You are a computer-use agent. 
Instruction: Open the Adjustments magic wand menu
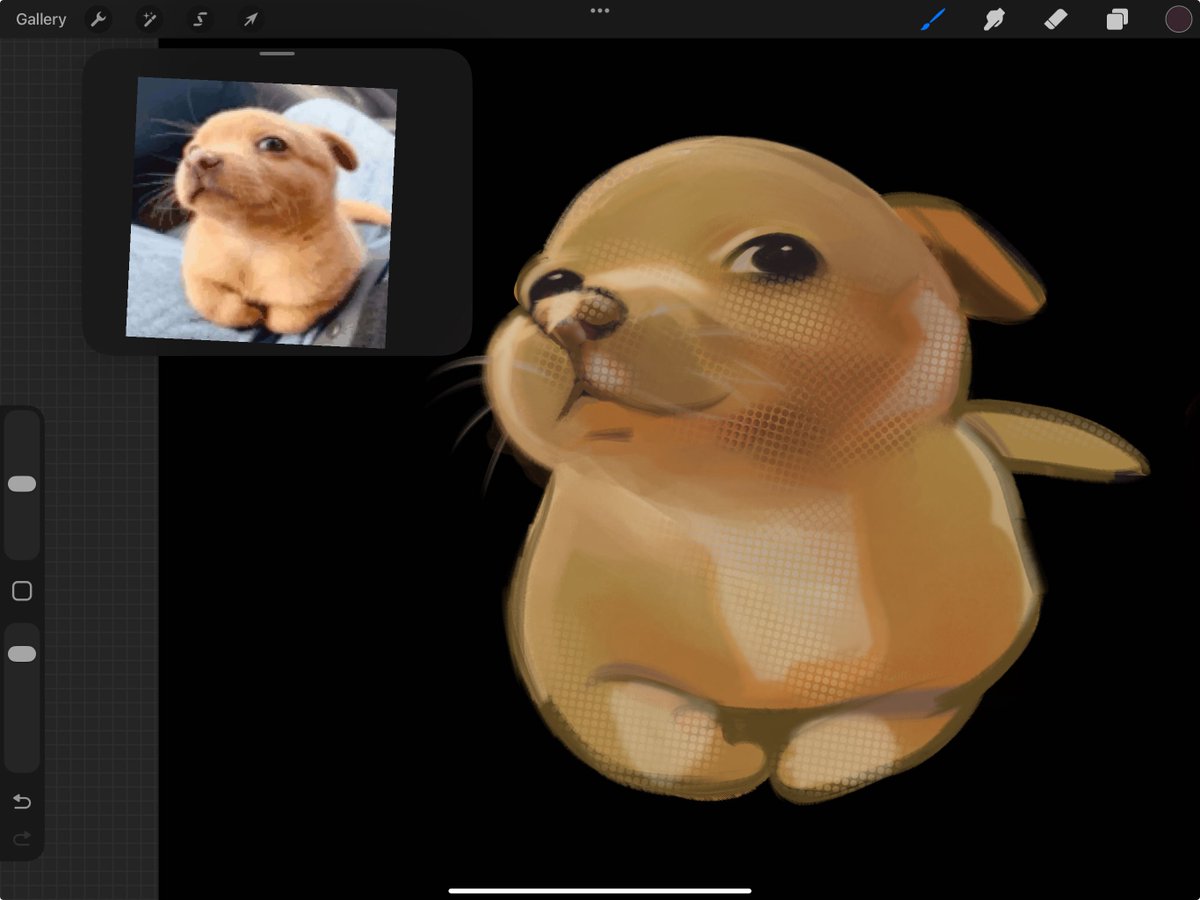coord(149,19)
